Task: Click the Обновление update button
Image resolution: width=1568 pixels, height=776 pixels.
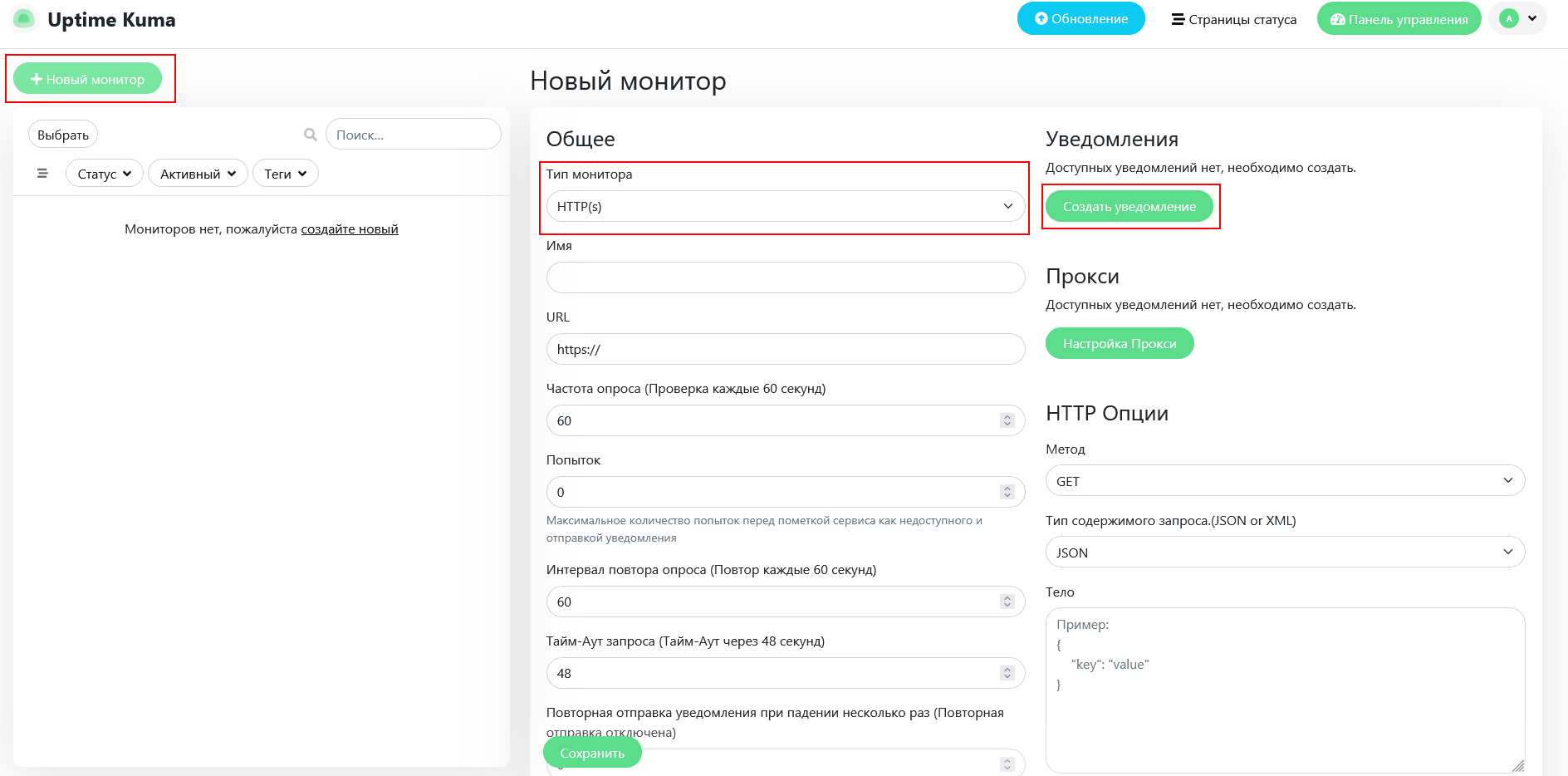Action: (1080, 18)
